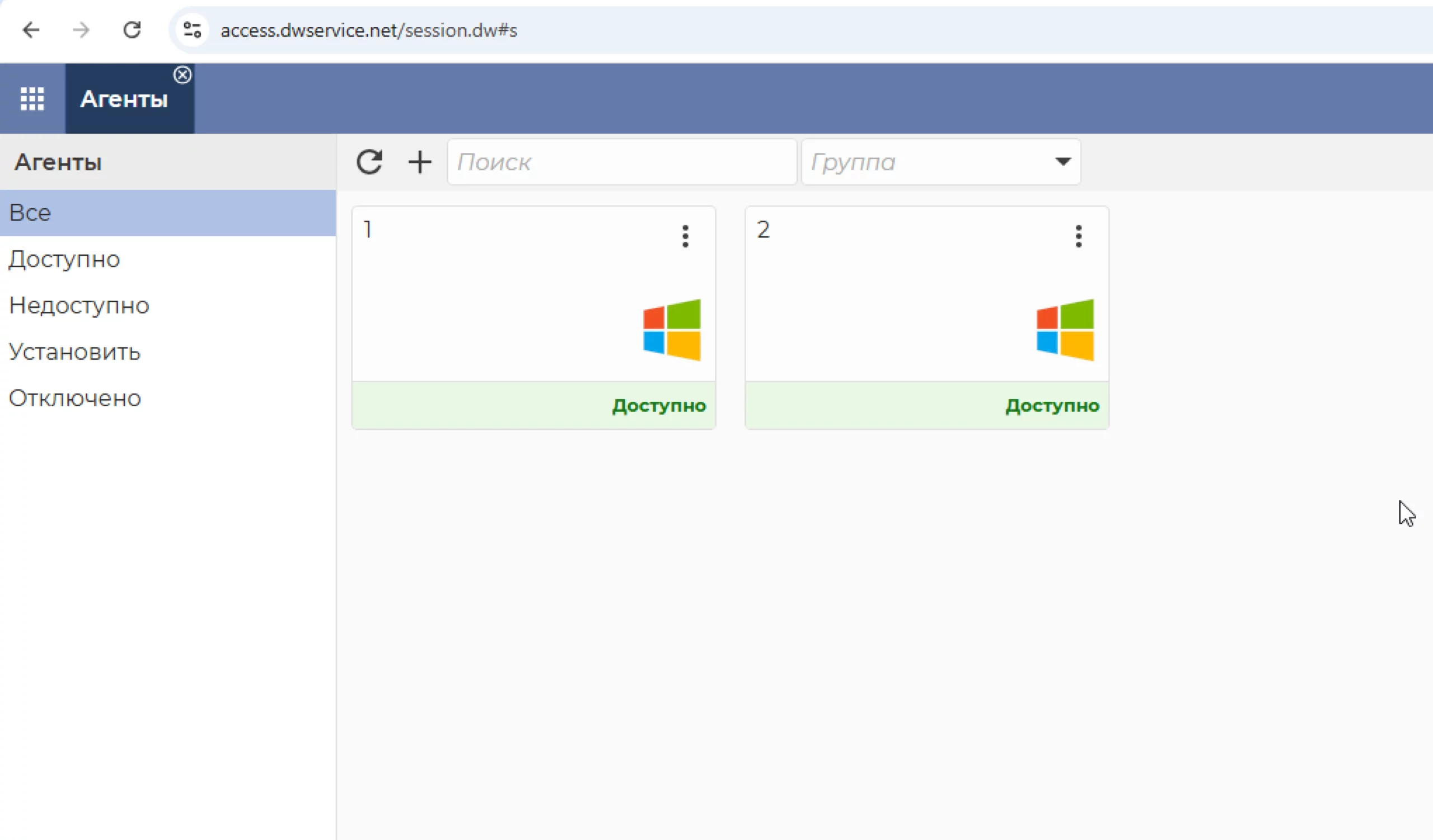Click the Windows logo on agent 1 card
Screen dimensions: 1433x840
pyautogui.click(x=672, y=330)
